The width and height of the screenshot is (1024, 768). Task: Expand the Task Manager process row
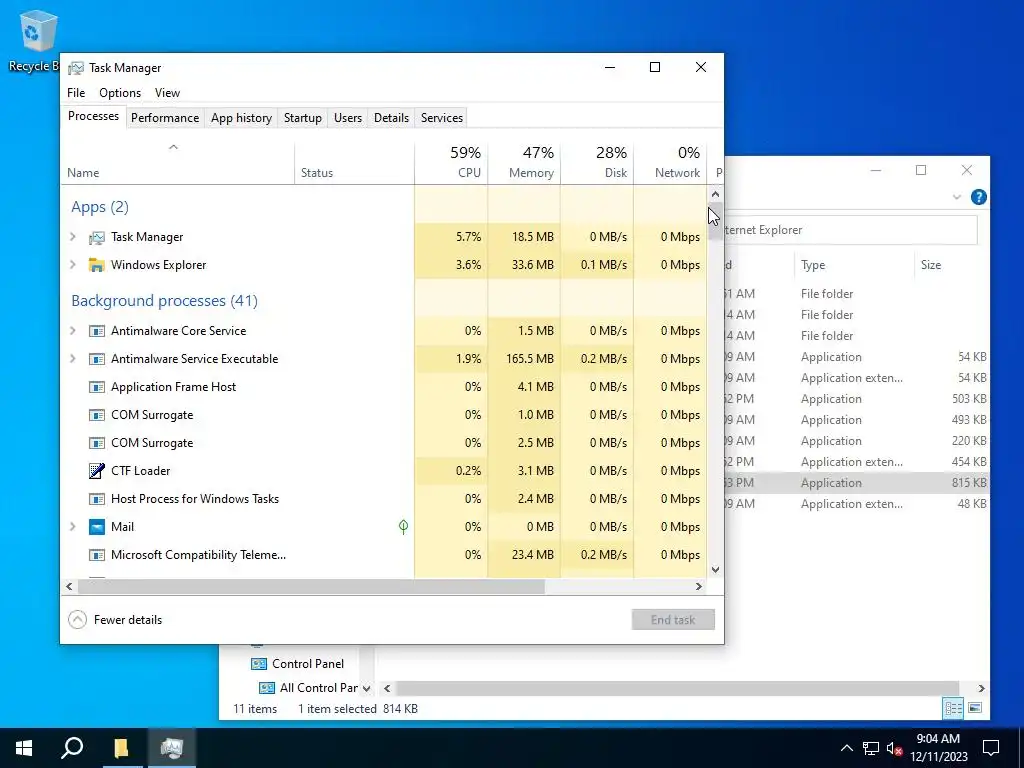pos(73,237)
